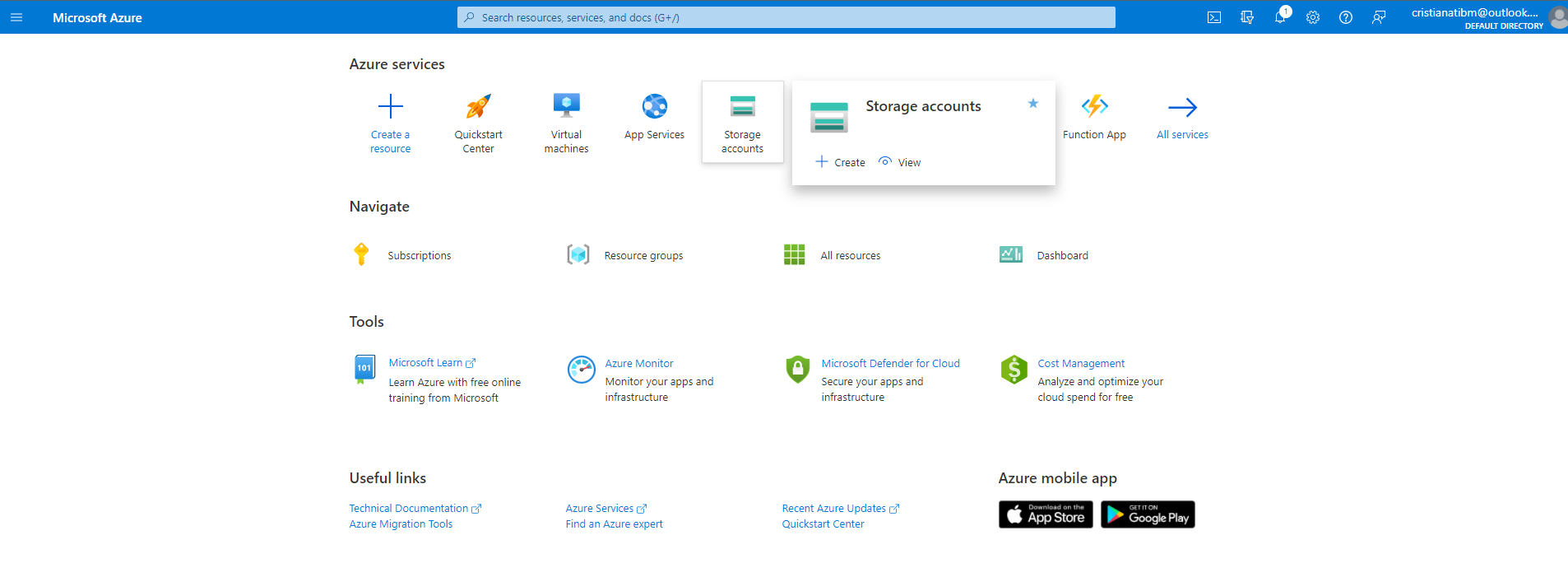This screenshot has width=1568, height=577.
Task: Launch the Quickstart Center rocket icon
Action: coord(478,106)
